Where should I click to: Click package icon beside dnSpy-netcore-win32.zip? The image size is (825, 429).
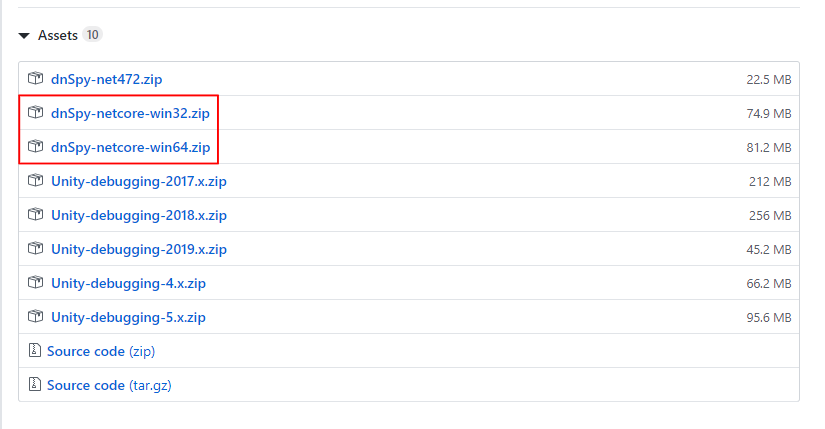click(36, 112)
